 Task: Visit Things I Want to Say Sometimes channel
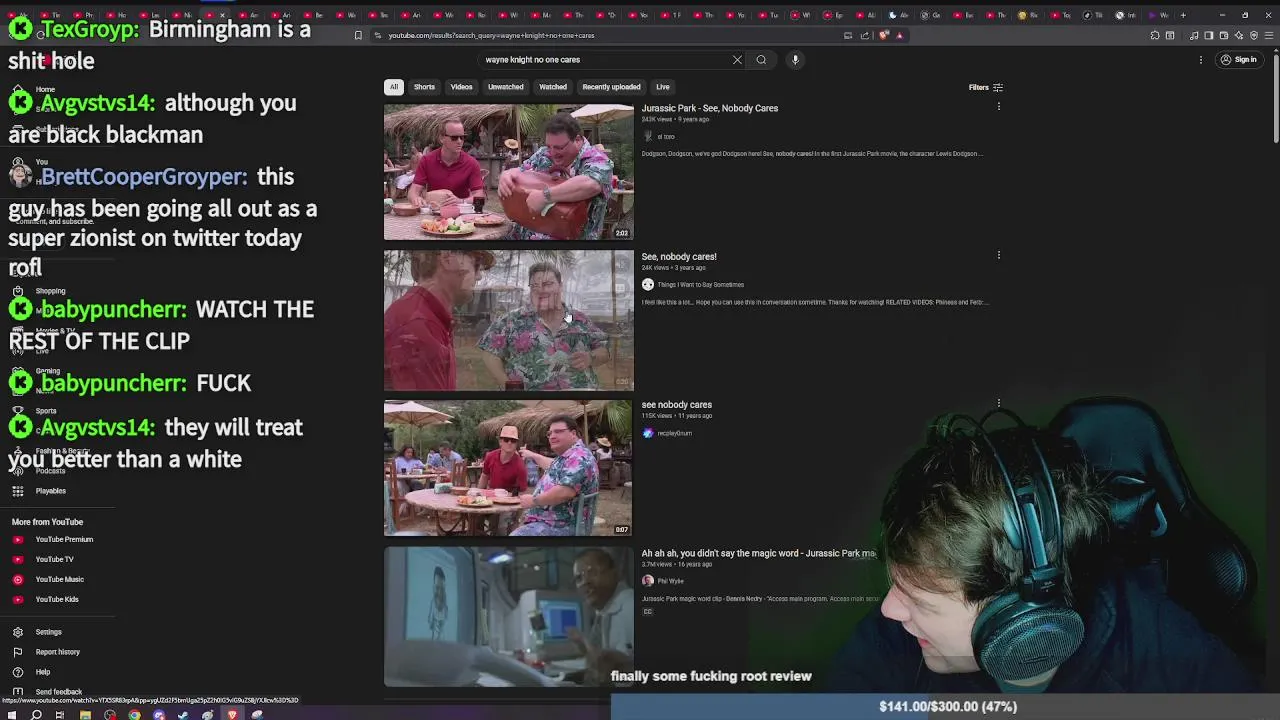click(x=700, y=285)
